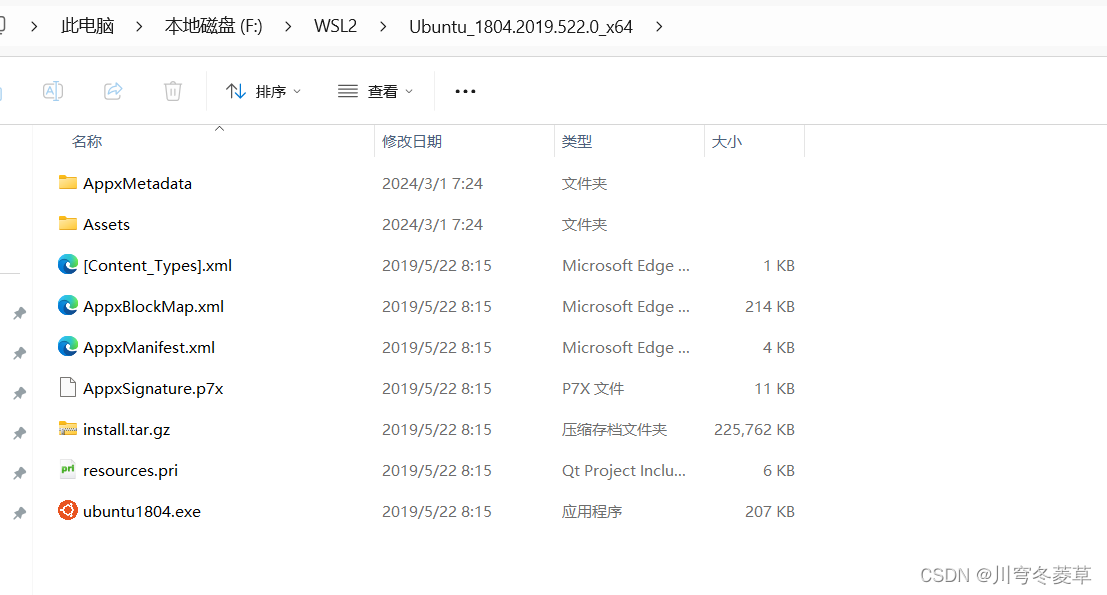
Task: Open the three-dot more options menu
Action: [x=465, y=91]
